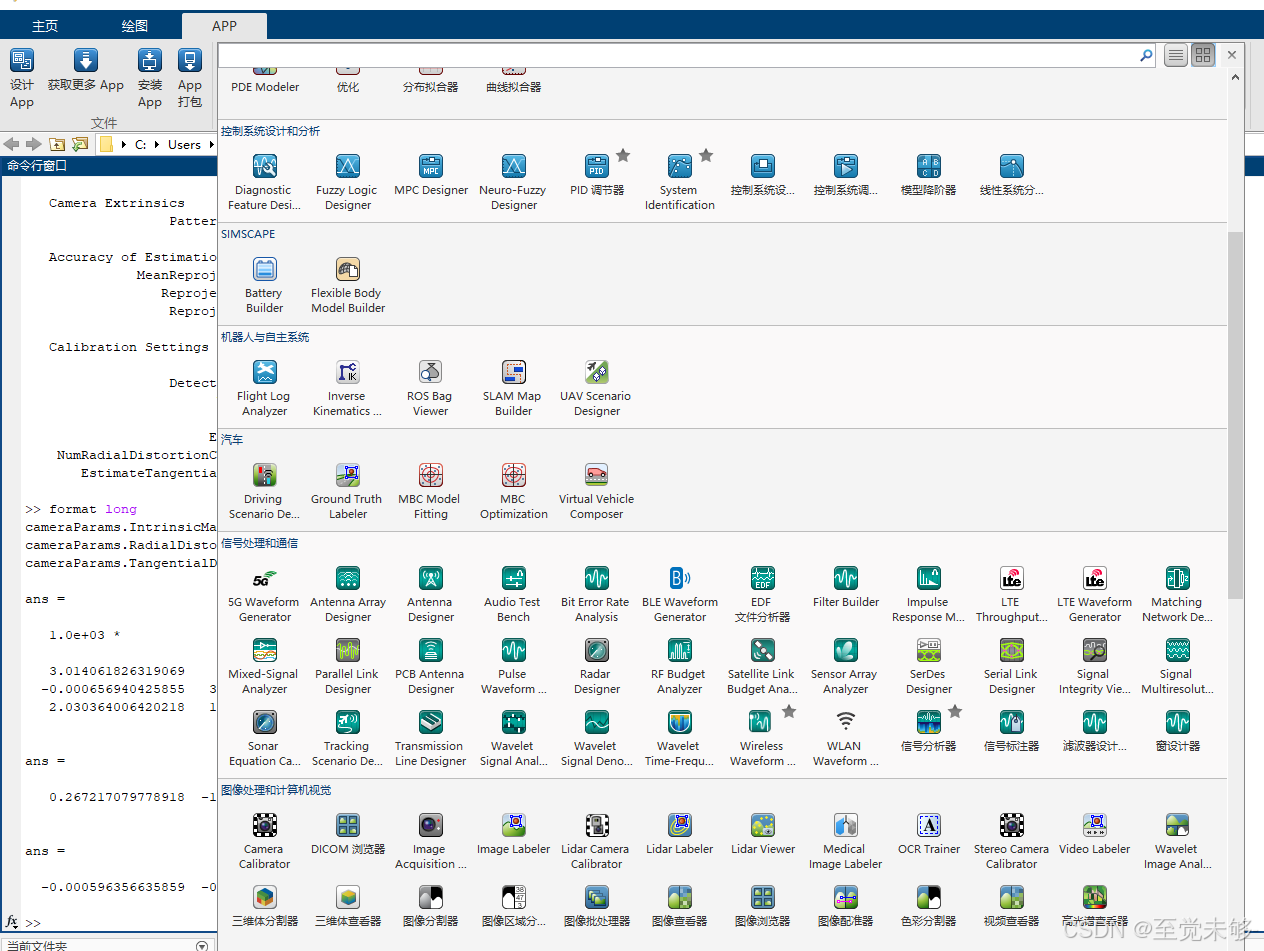Switch app gallery to grid view
1264x951 pixels.
tap(1202, 55)
